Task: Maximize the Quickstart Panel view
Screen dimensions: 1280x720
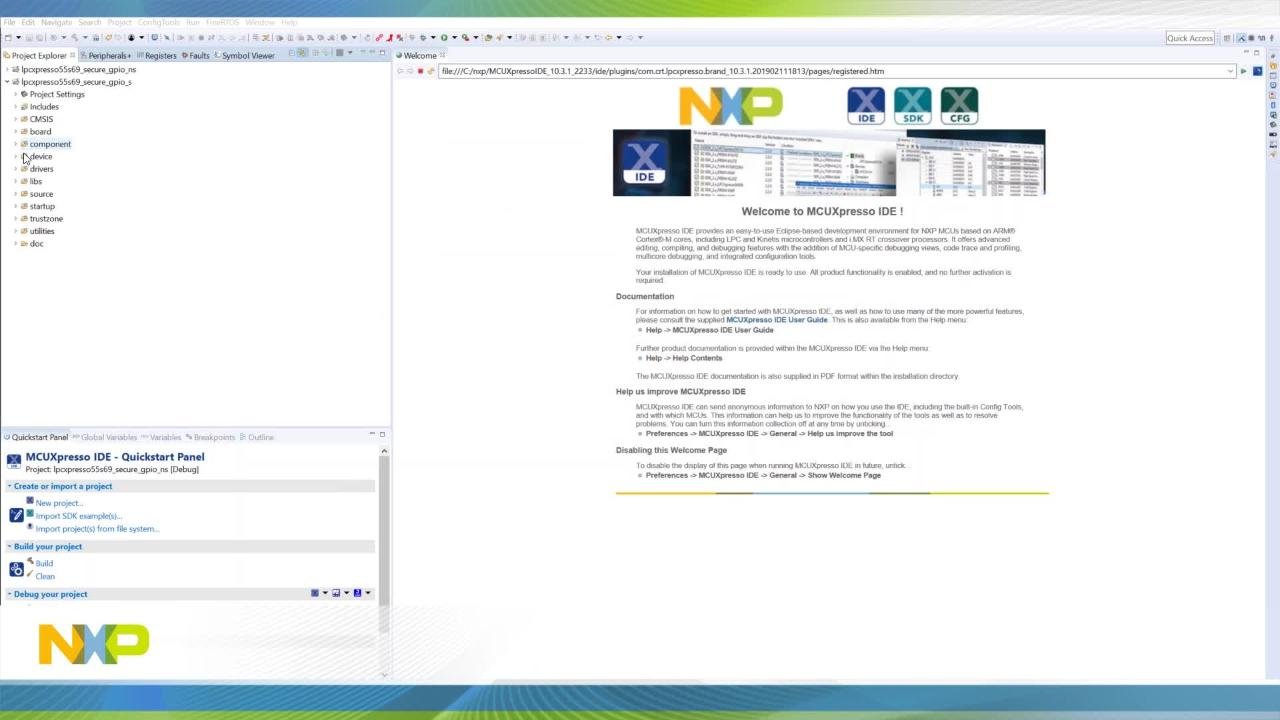Action: [x=382, y=434]
